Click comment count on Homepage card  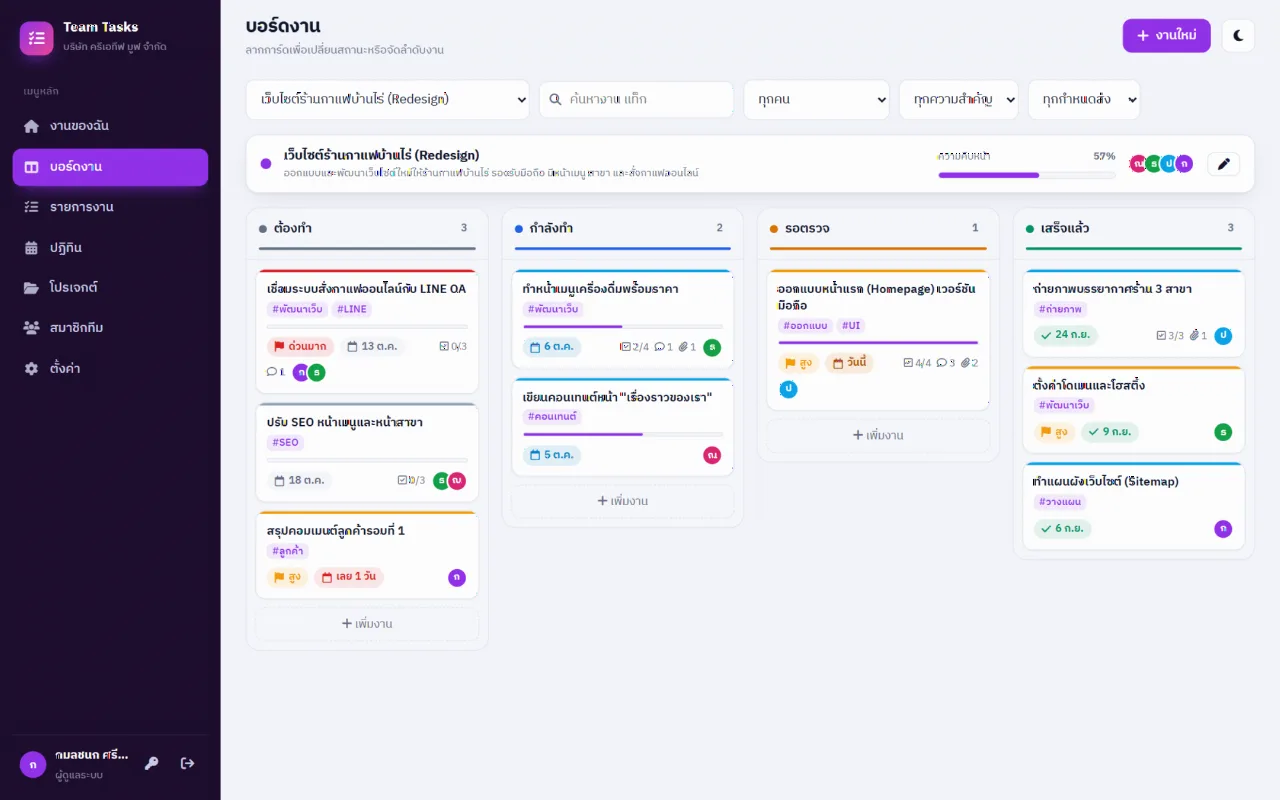point(946,363)
